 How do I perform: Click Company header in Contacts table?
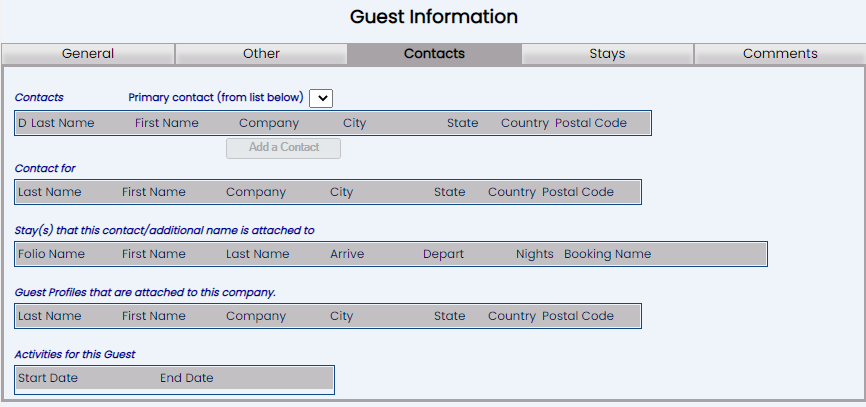269,123
